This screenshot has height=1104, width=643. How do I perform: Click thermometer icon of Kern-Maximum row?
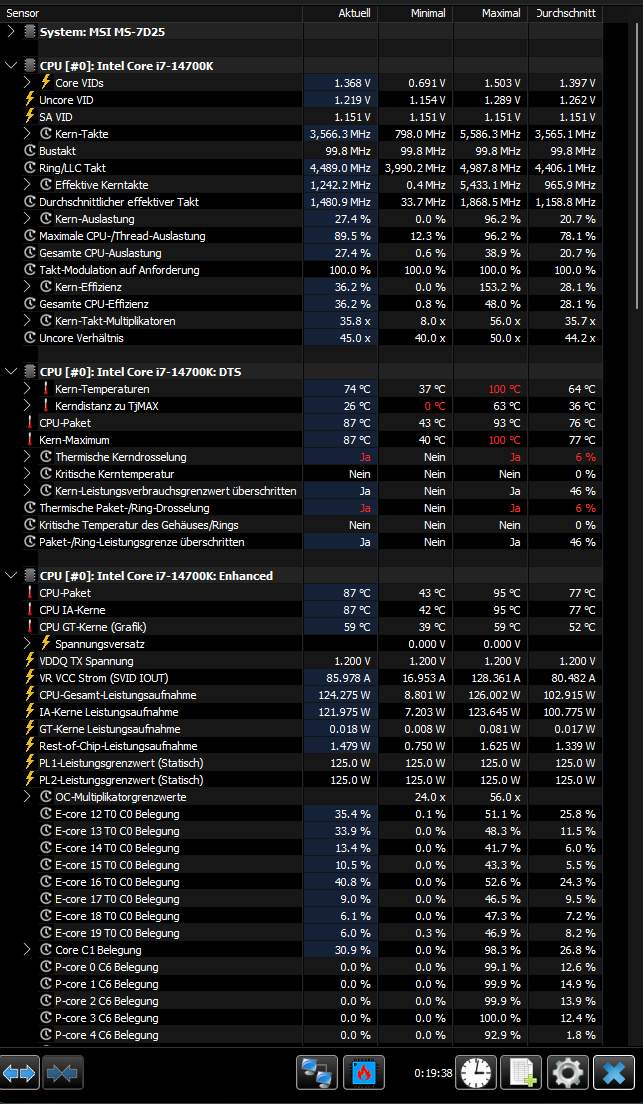coord(30,440)
